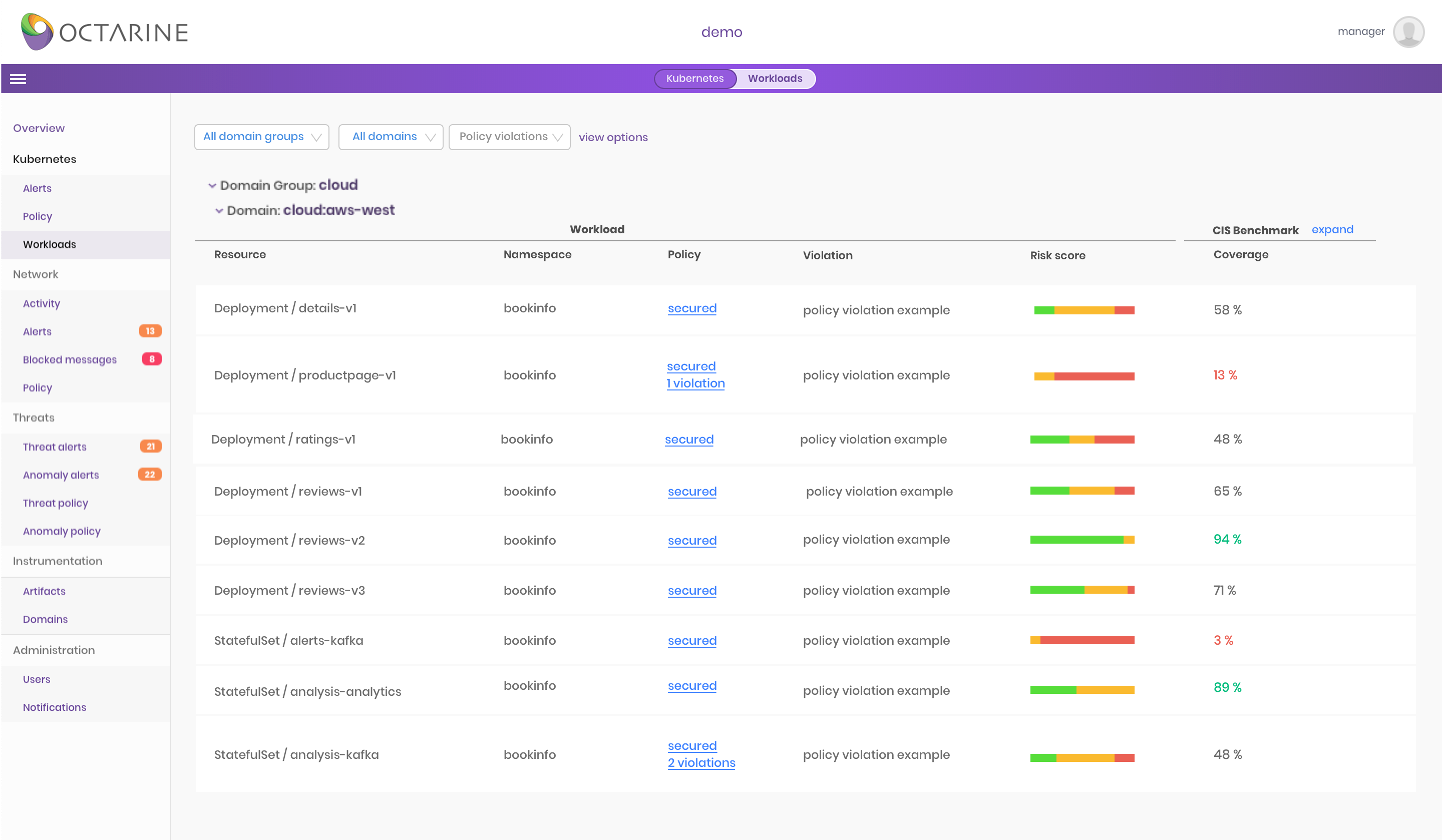Go to Artifacts under Instrumentation

tap(44, 591)
